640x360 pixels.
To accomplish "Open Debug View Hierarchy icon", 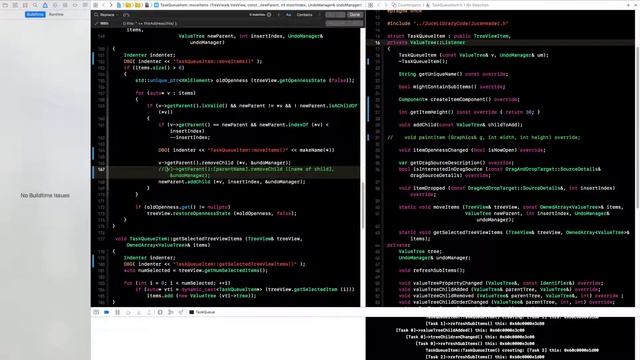I will pos(160,312).
